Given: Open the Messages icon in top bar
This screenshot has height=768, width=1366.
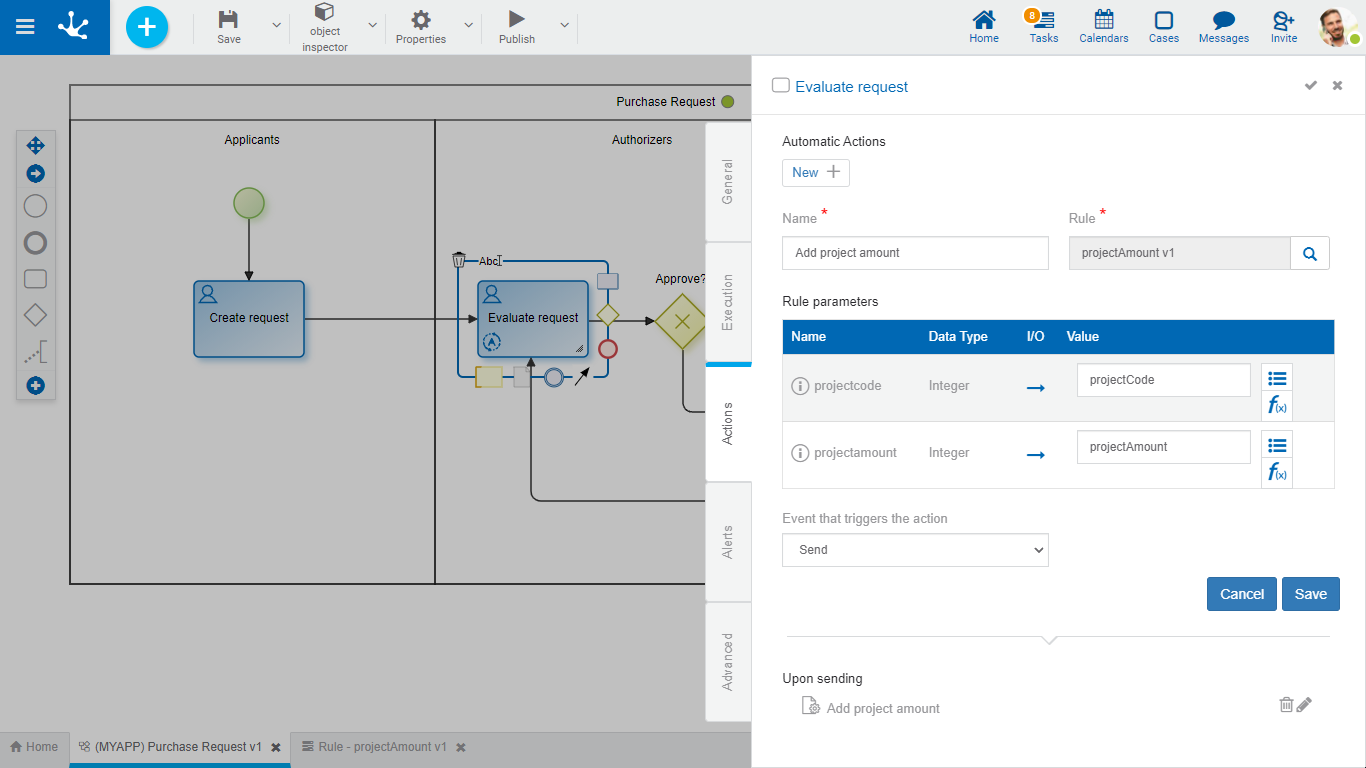Looking at the screenshot, I should [x=1223, y=27].
